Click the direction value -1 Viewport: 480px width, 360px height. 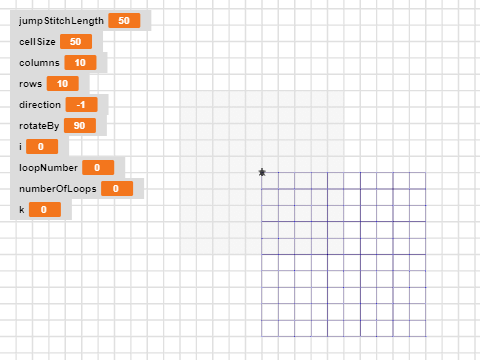(x=81, y=105)
